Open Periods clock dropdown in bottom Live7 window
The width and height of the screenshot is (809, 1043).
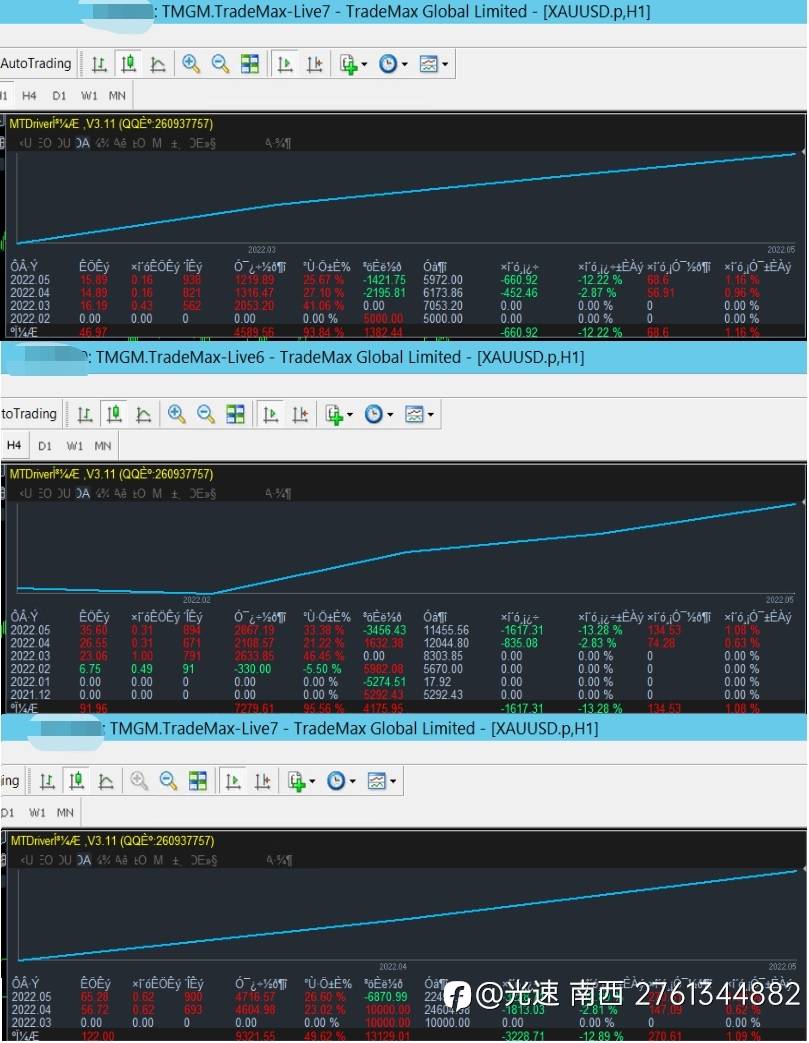click(x=340, y=780)
